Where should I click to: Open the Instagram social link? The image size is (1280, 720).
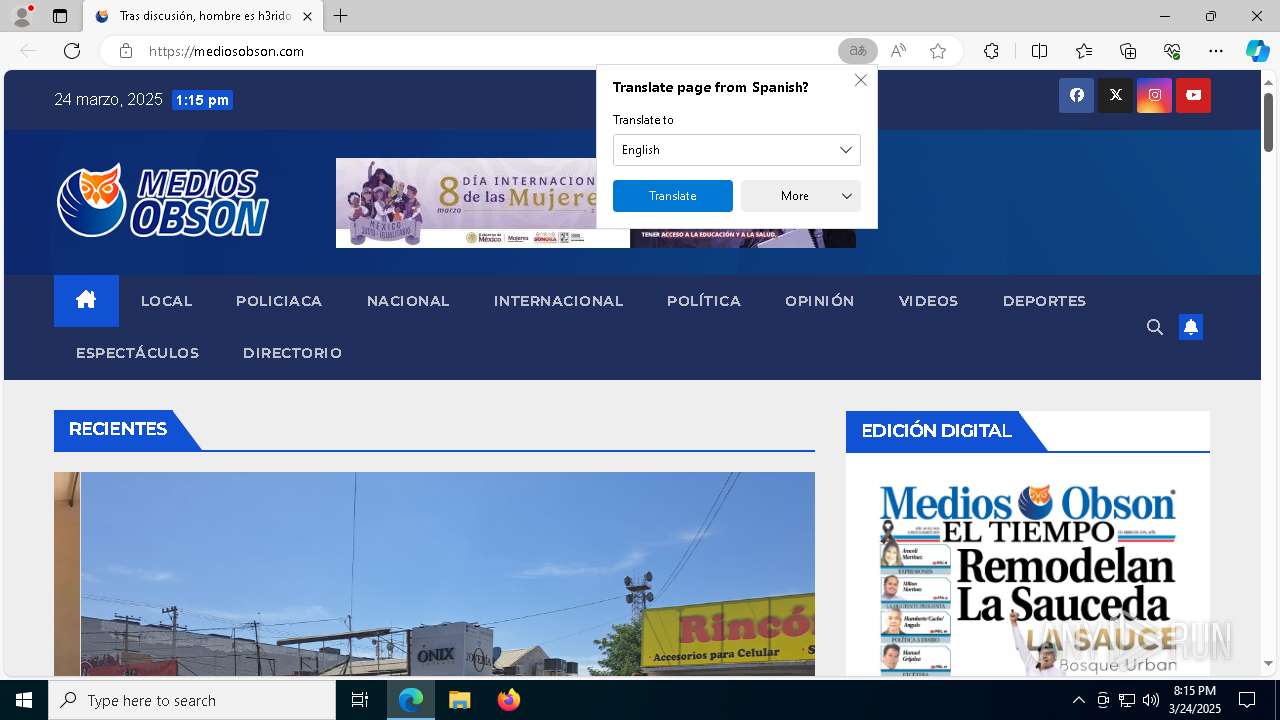pos(1154,95)
